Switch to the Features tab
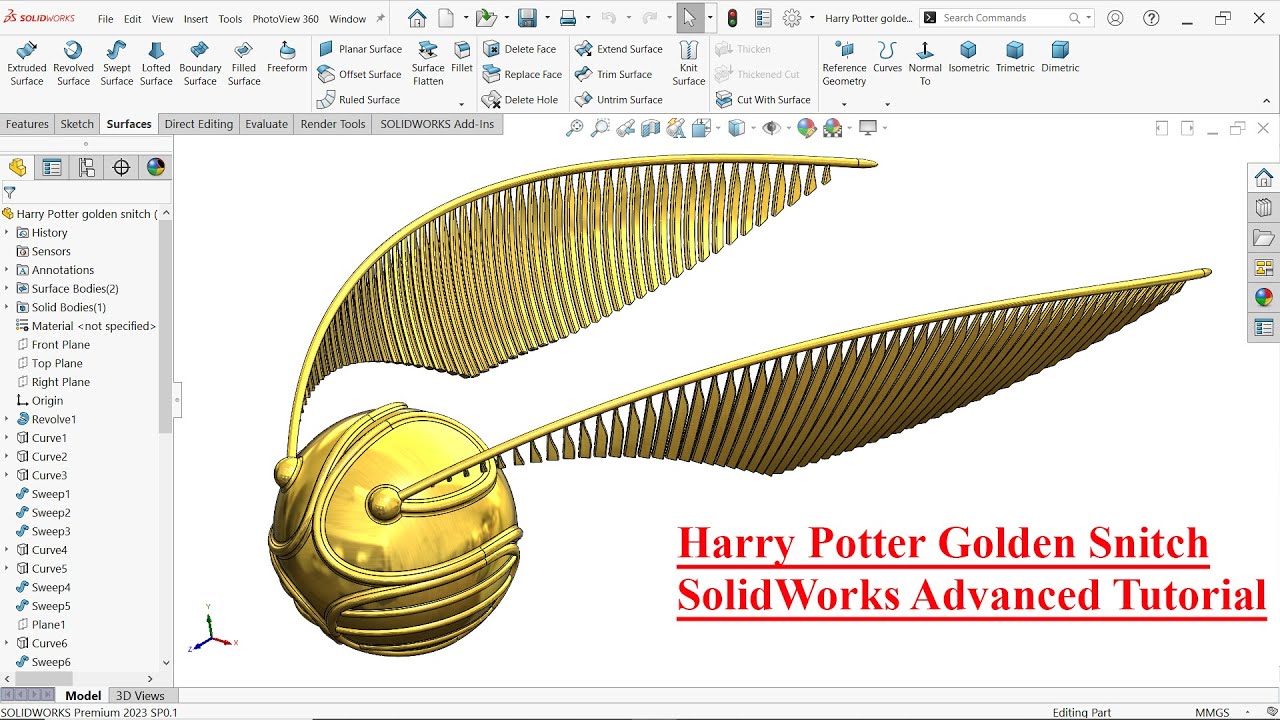This screenshot has height=720, width=1280. (27, 124)
